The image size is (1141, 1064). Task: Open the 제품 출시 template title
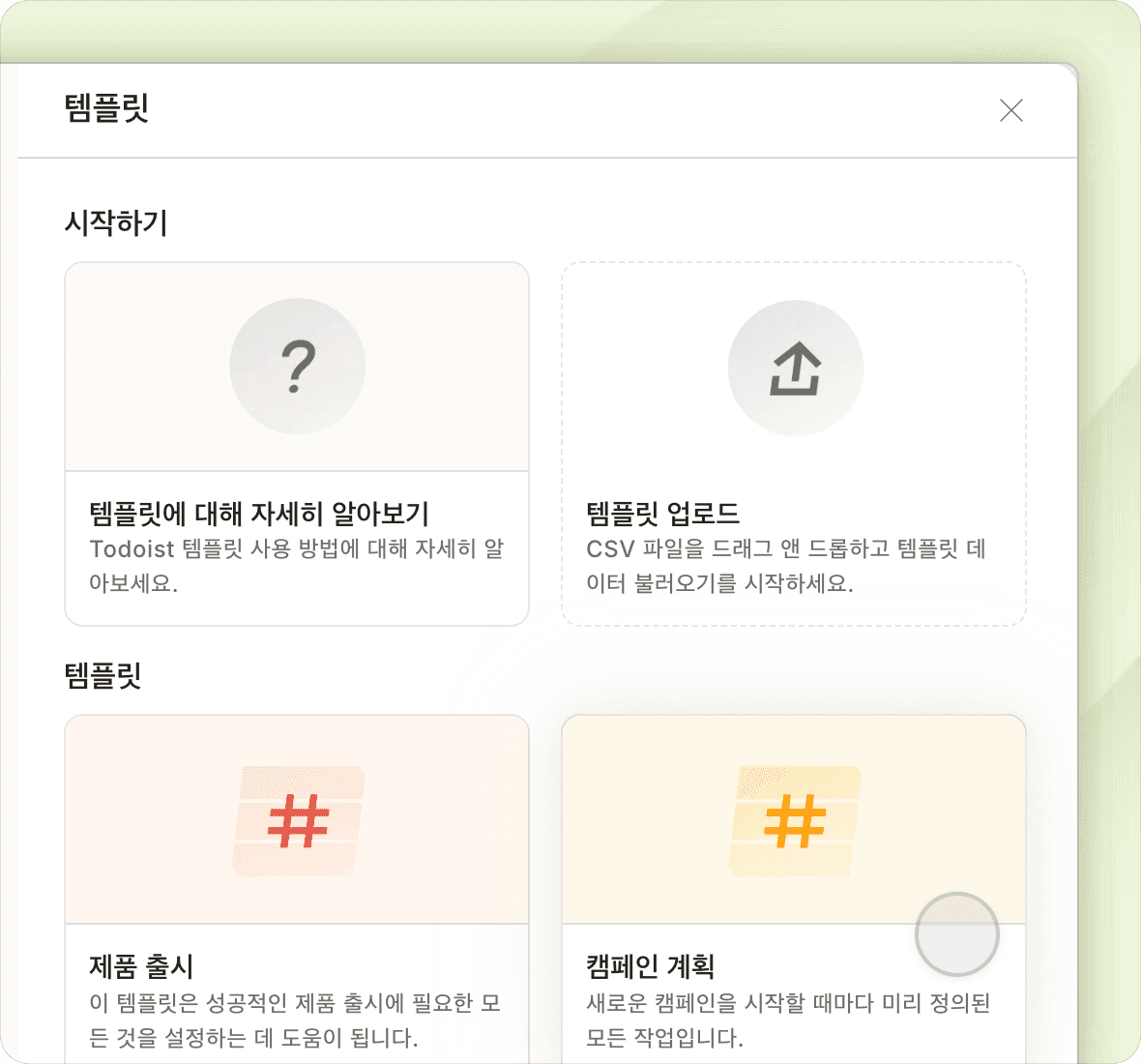click(x=141, y=965)
